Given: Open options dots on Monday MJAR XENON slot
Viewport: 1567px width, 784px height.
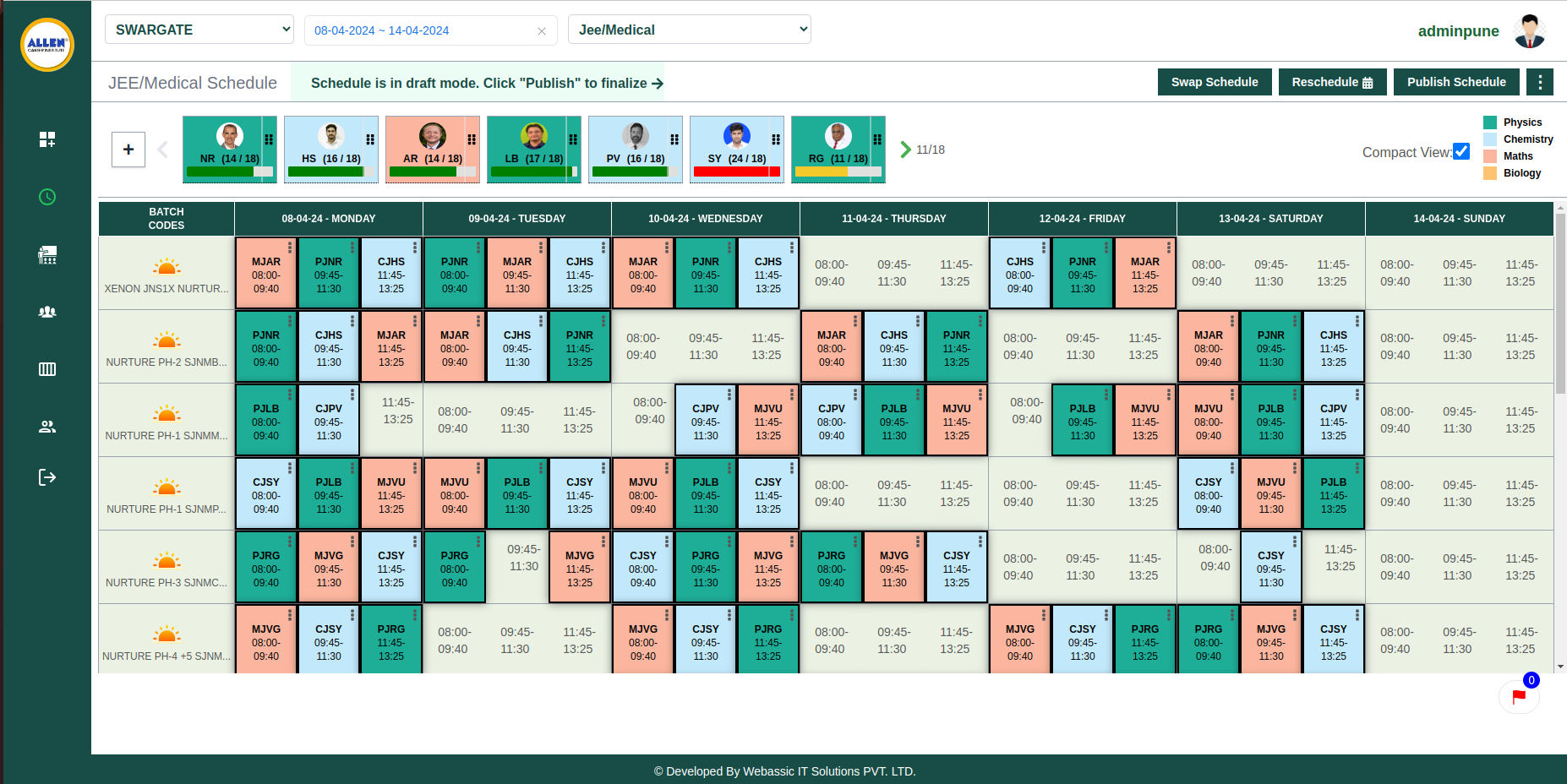Looking at the screenshot, I should [290, 247].
